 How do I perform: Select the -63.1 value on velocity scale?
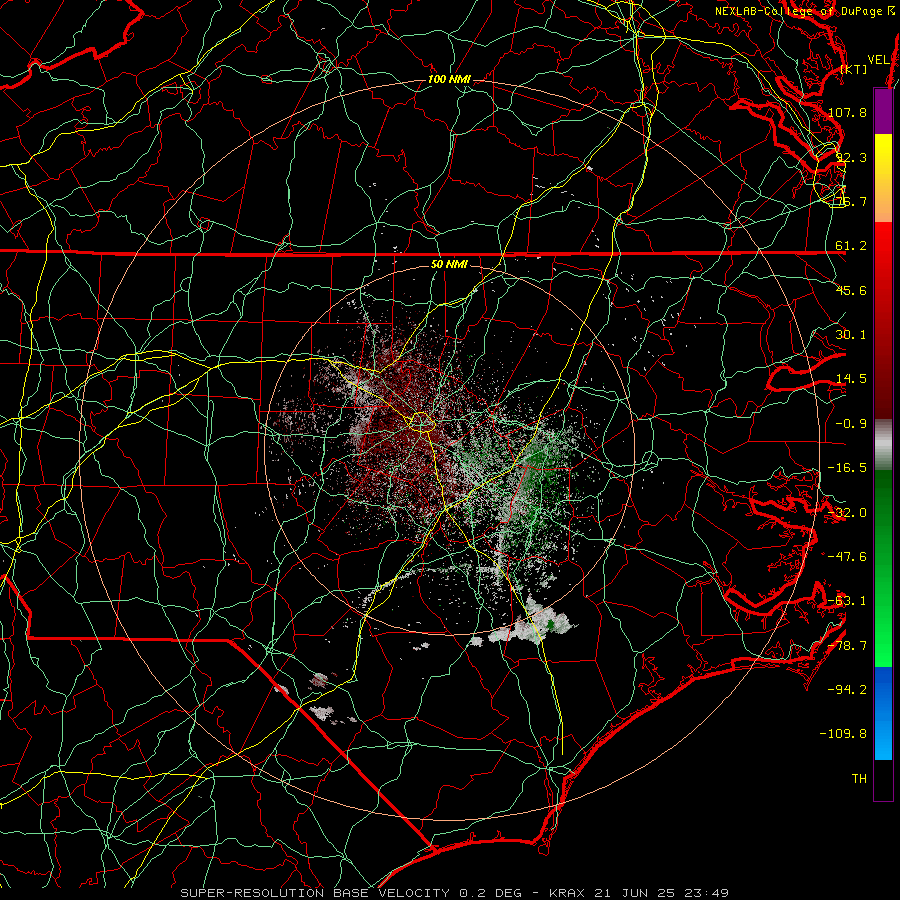click(x=847, y=601)
